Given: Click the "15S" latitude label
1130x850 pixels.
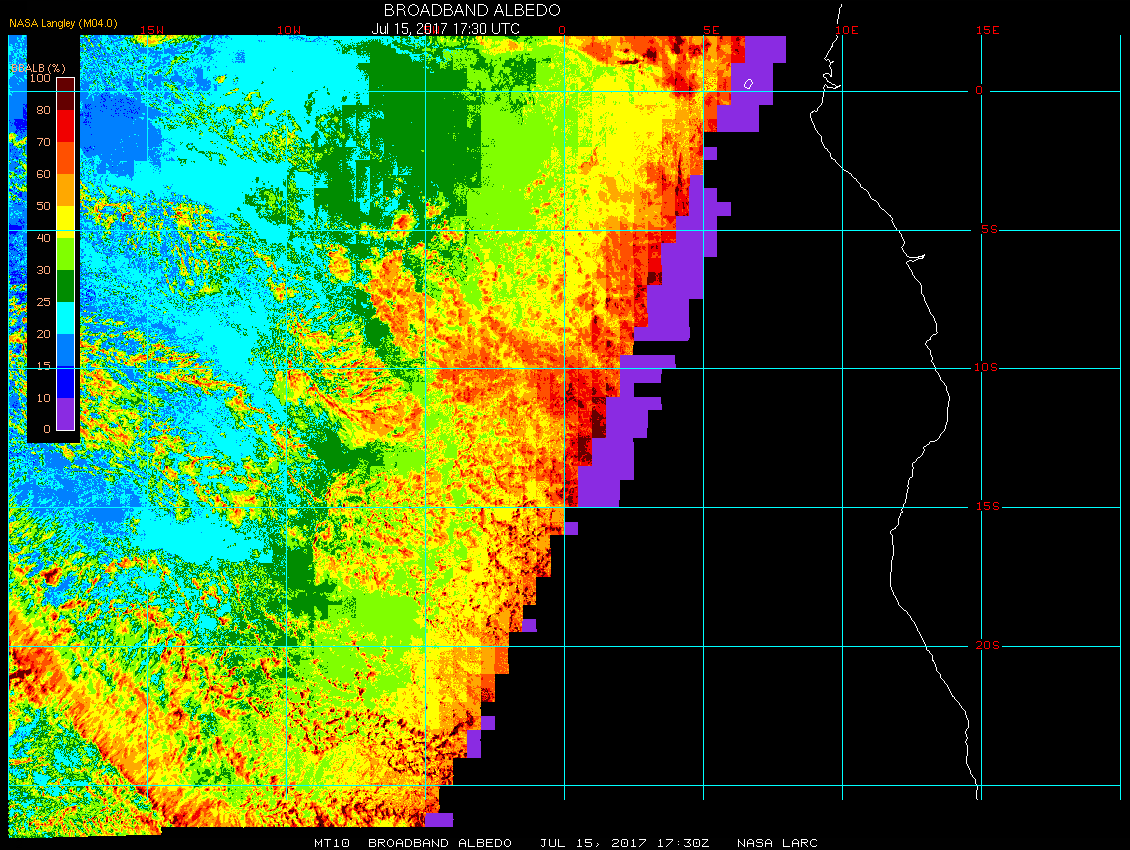Looking at the screenshot, I should click(x=988, y=507).
